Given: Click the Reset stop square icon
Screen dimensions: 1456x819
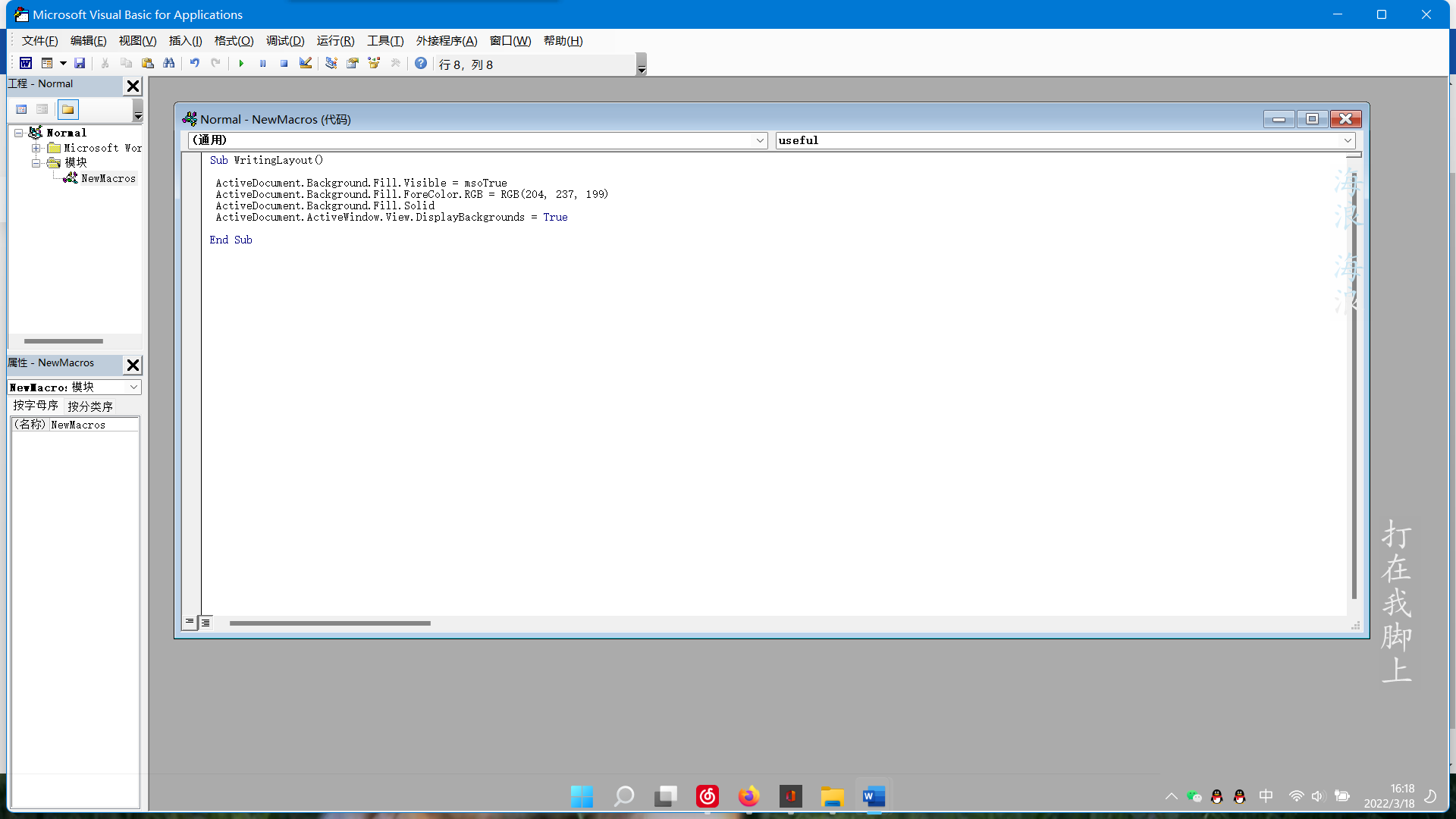Looking at the screenshot, I should point(284,64).
